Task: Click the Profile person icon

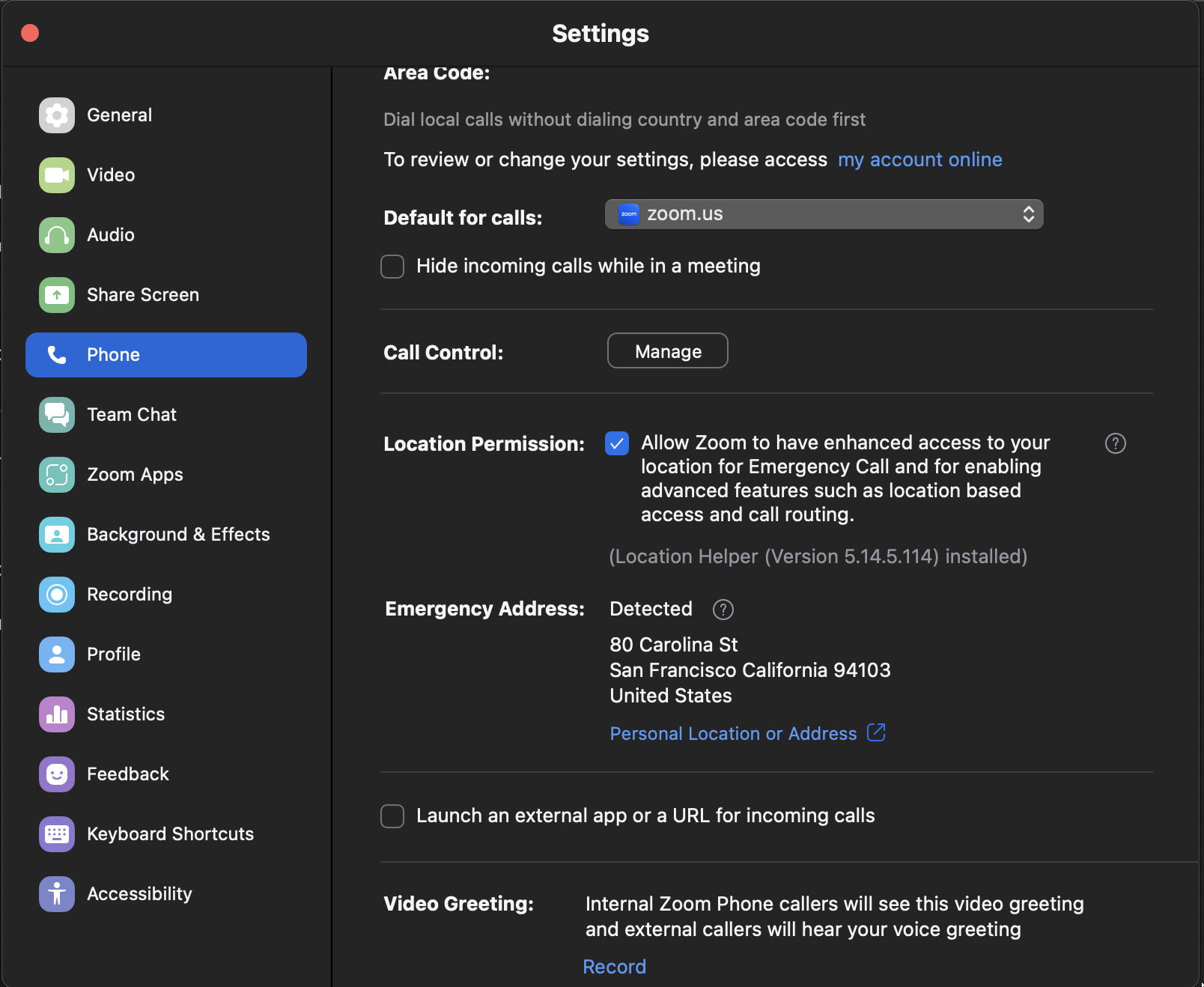Action: tap(57, 655)
